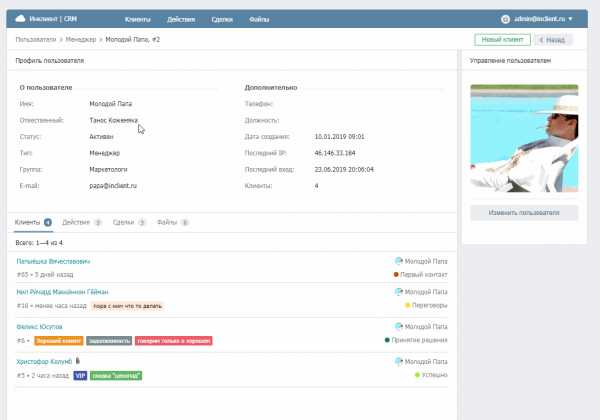Click last login value 23.06.2019 20:06:04
This screenshot has height=420, width=600.
pyautogui.click(x=344, y=169)
